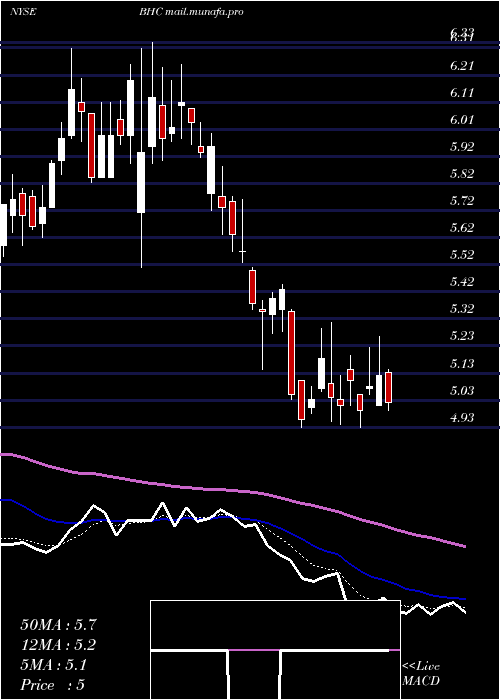Click the 6.11 price axis label
The width and height of the screenshot is (500, 700).
462,93
